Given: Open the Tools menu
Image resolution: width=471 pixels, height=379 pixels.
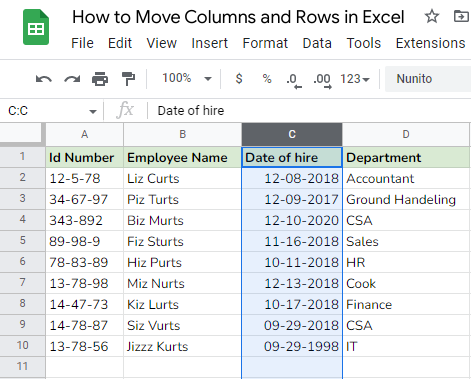Looking at the screenshot, I should click(x=364, y=43).
